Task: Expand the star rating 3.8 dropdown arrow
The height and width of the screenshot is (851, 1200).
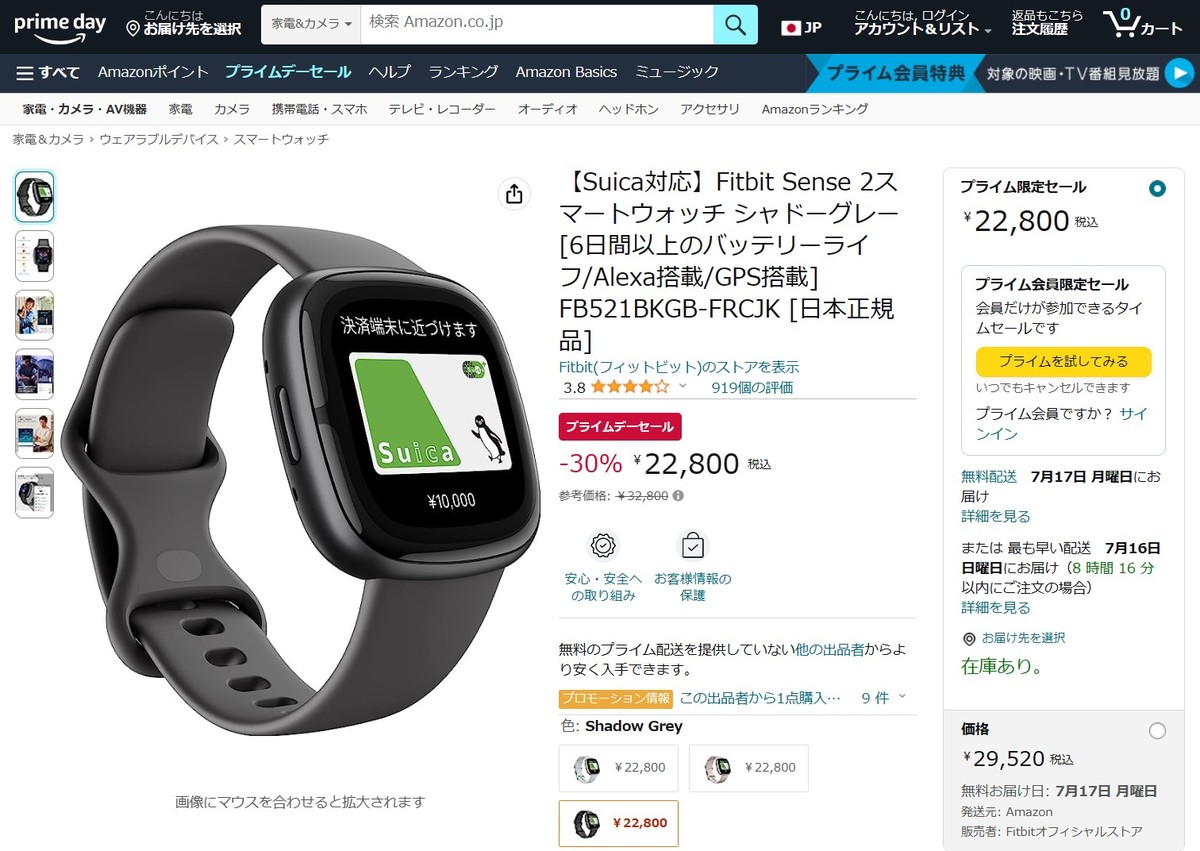Action: pyautogui.click(x=683, y=387)
